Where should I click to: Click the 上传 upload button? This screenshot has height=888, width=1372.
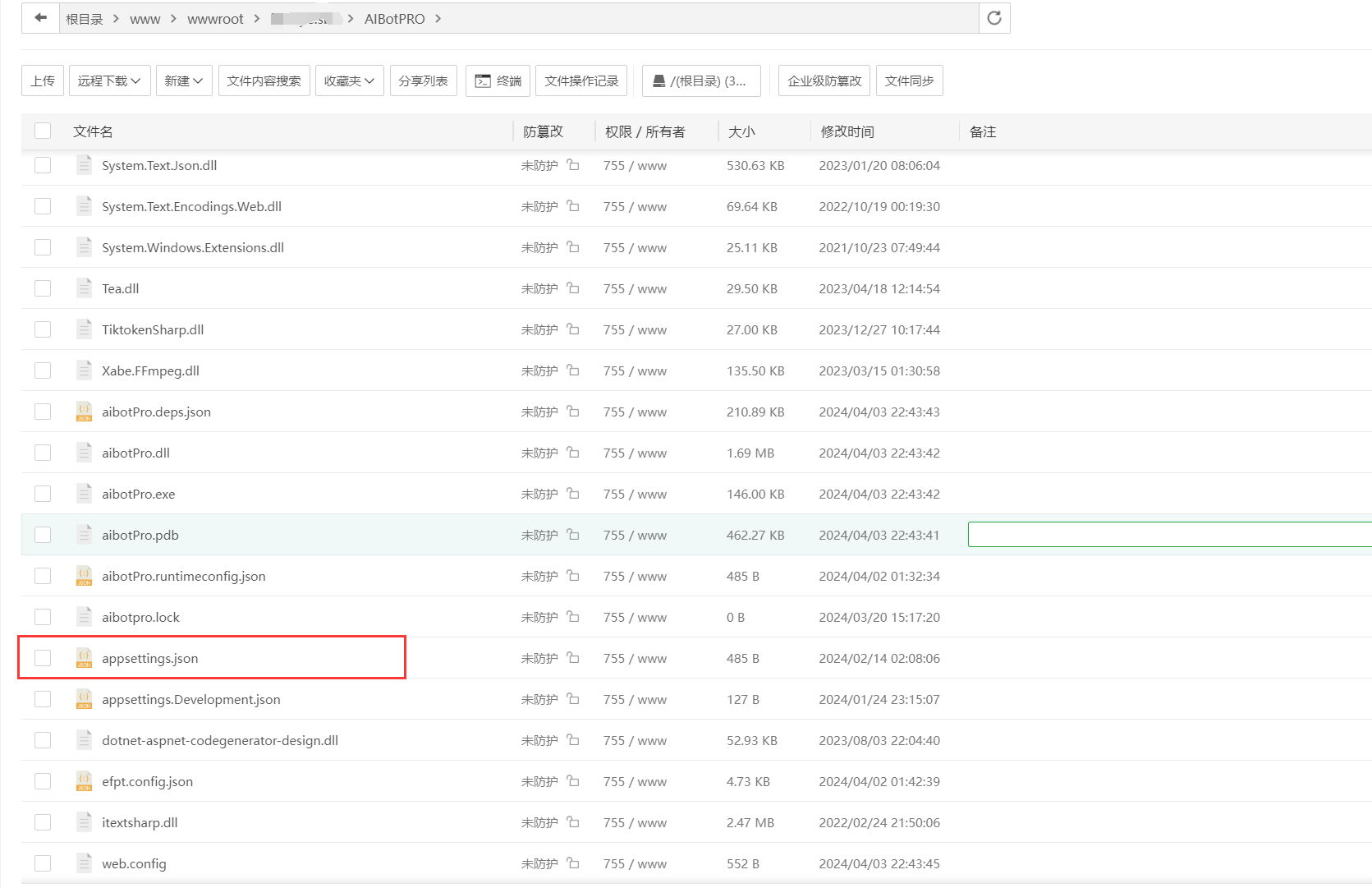point(43,81)
